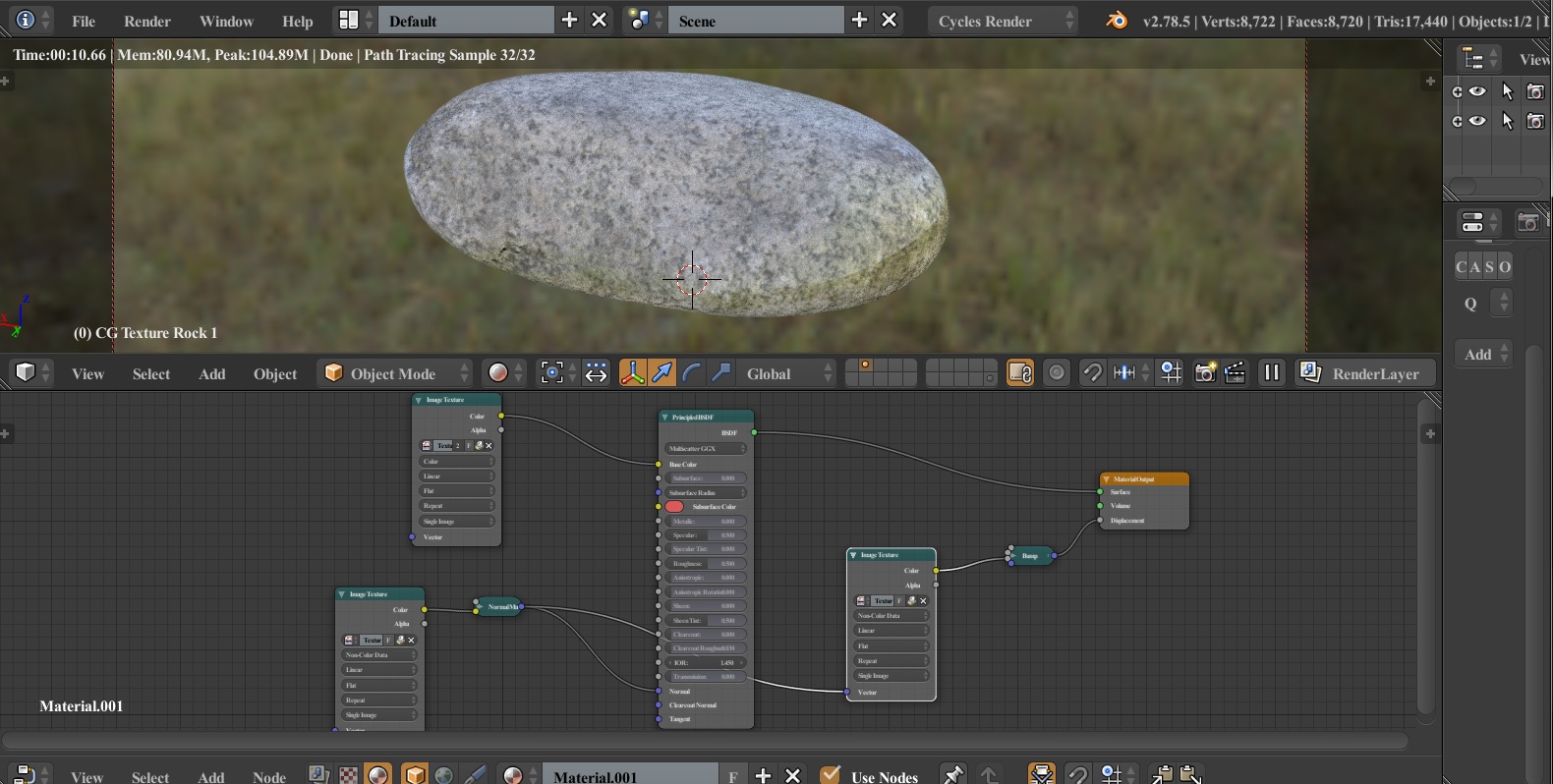Toggle fake user F for Material.001

point(733,775)
